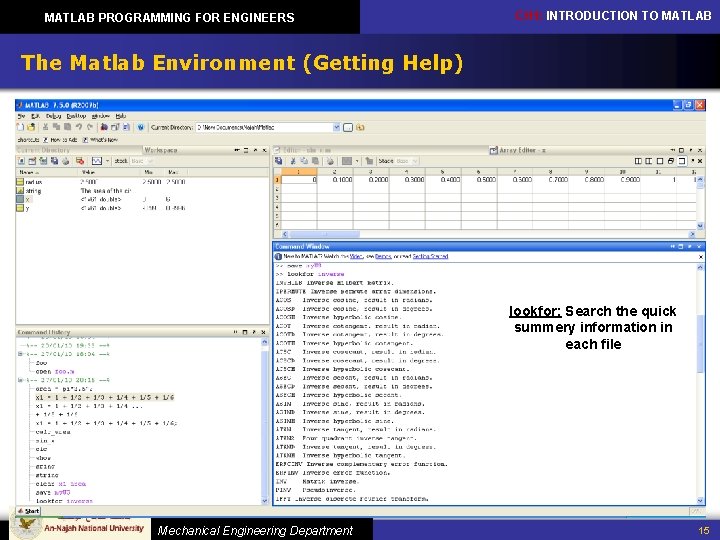Click the New Variable icon in the Workspace toolbar
Image resolution: width=720 pixels, height=540 pixels.
tap(22, 160)
